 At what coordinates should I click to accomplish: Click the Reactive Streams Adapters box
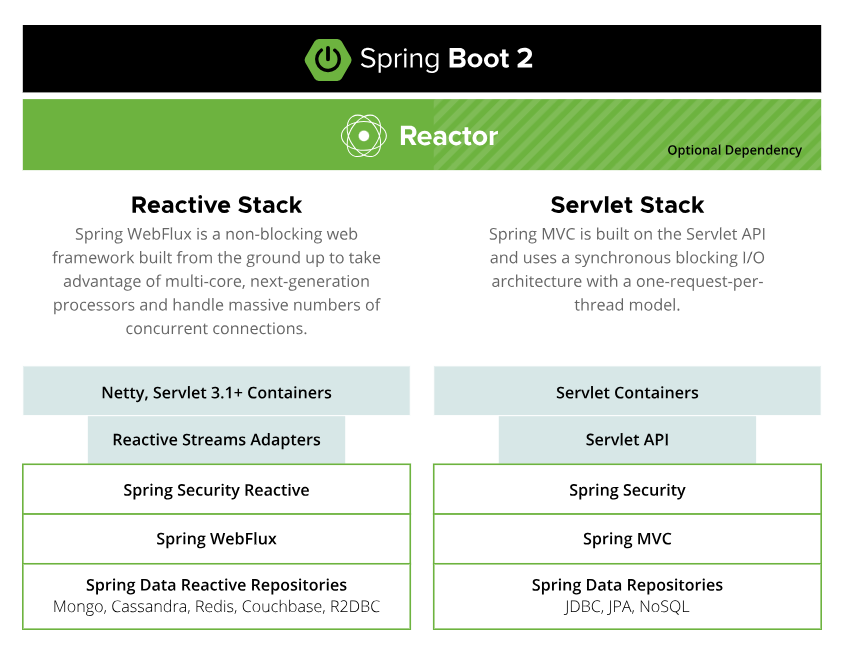216,440
